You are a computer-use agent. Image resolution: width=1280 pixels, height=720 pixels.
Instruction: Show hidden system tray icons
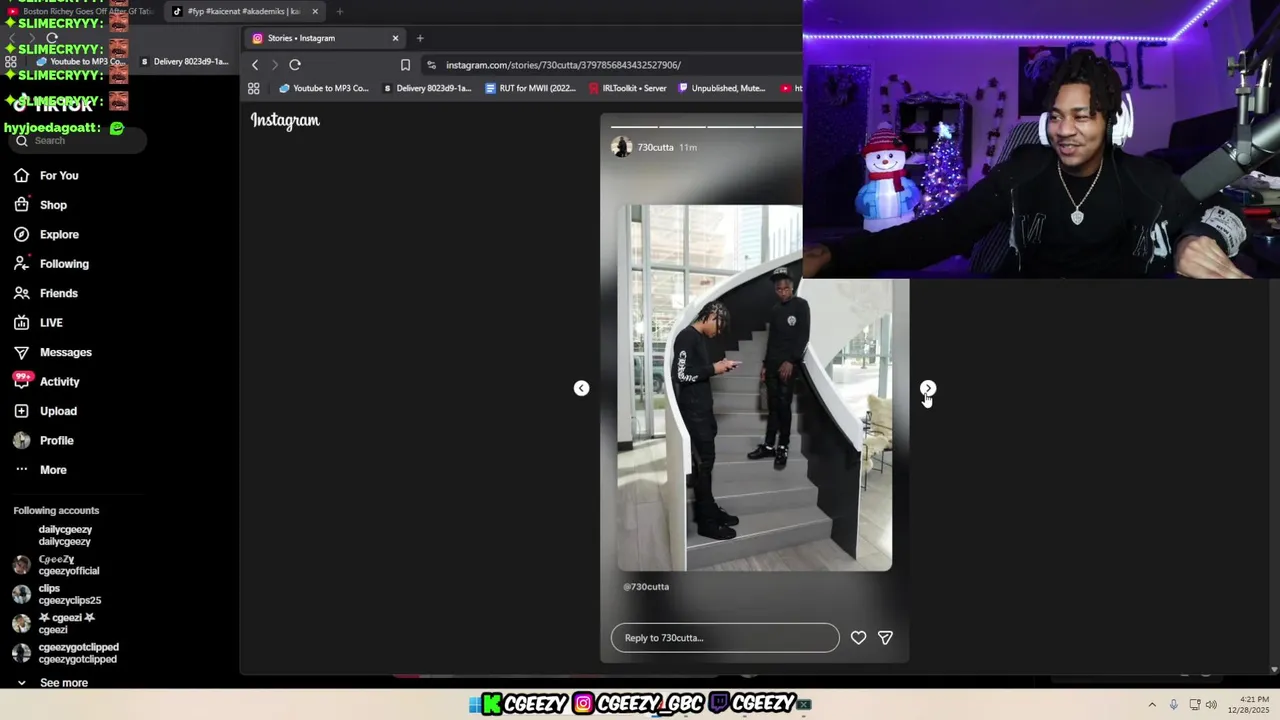(1152, 705)
